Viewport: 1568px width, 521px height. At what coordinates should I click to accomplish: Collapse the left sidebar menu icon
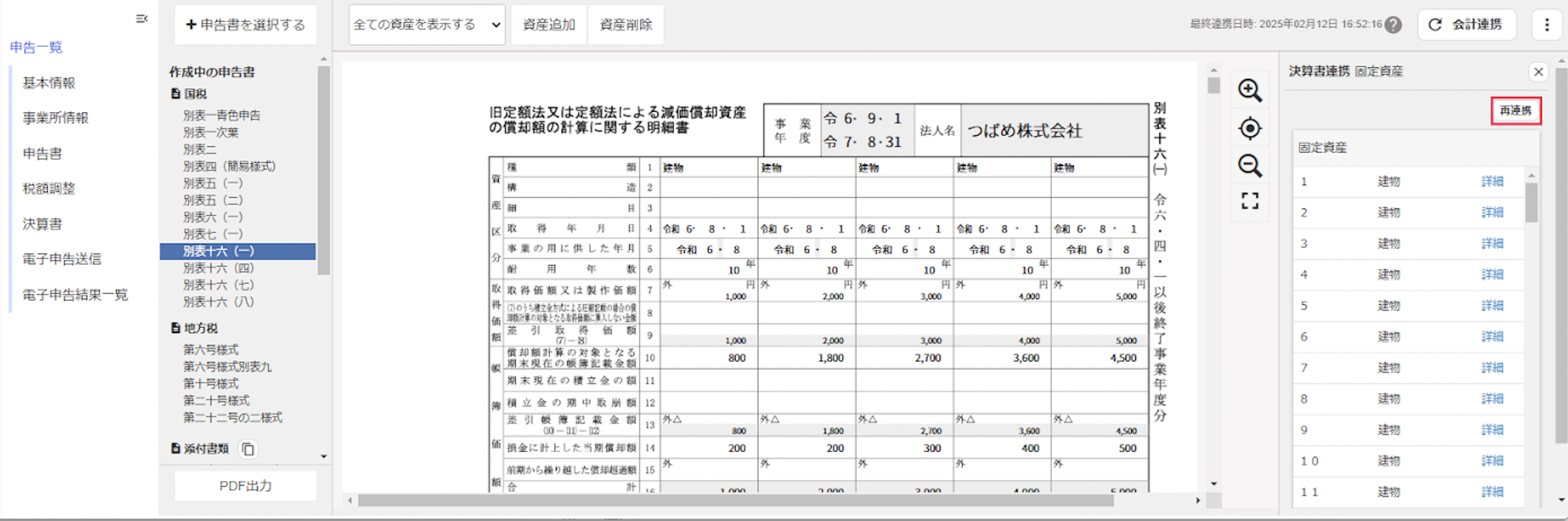142,19
